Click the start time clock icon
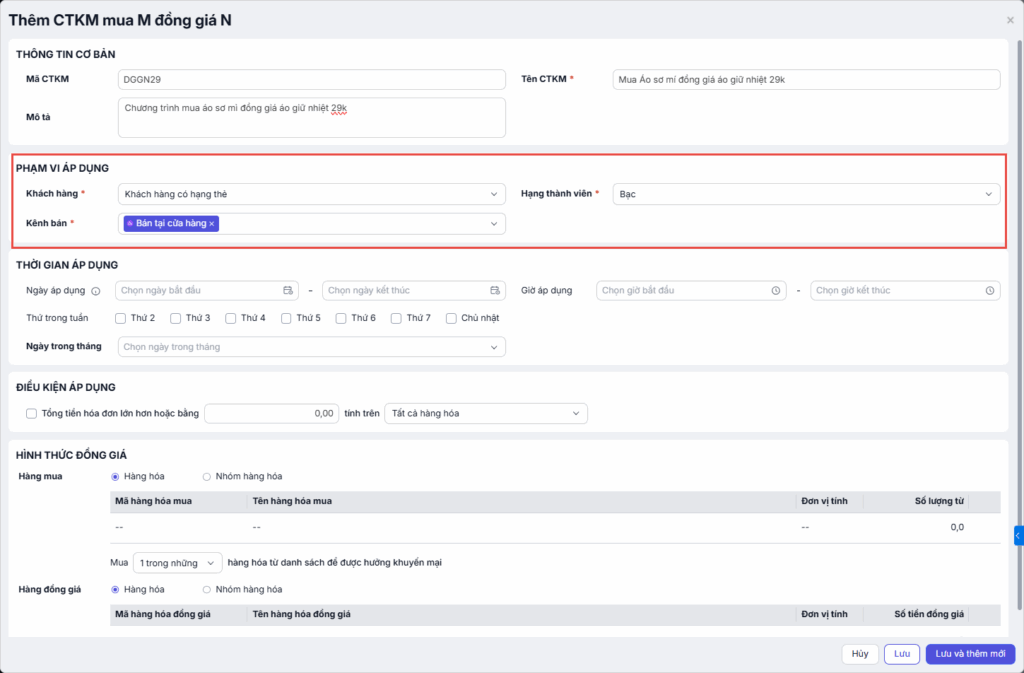The width and height of the screenshot is (1024, 673). [775, 290]
